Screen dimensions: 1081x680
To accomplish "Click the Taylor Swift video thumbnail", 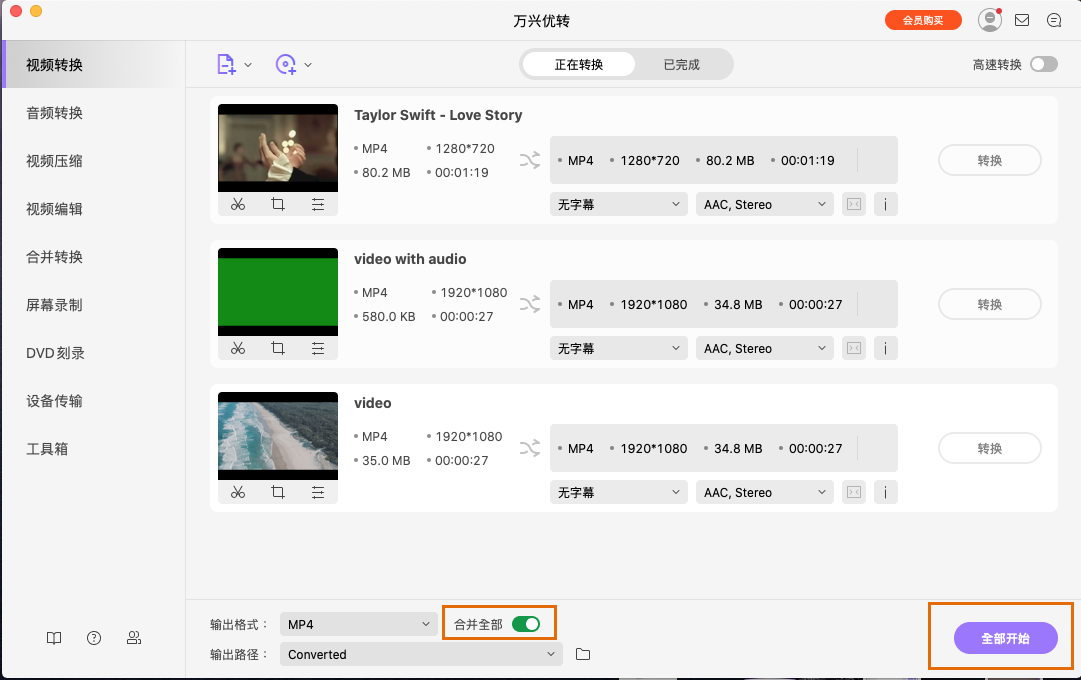I will click(277, 147).
